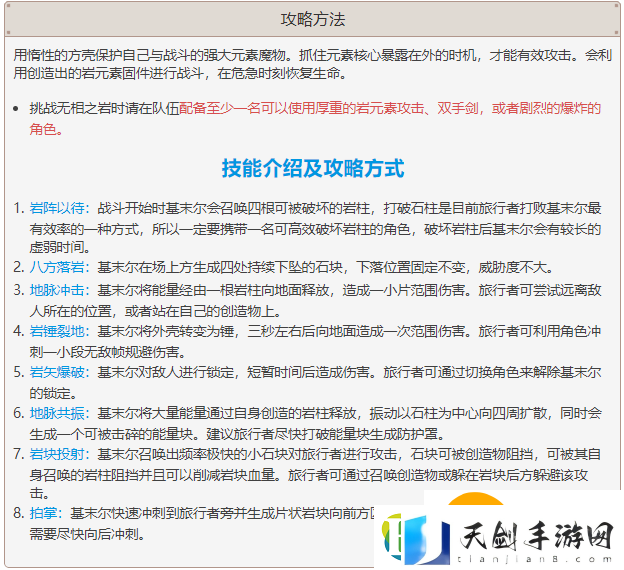Click the 攻略方法 header title
Image resolution: width=624 pixels, height=570 pixels.
(313, 19)
